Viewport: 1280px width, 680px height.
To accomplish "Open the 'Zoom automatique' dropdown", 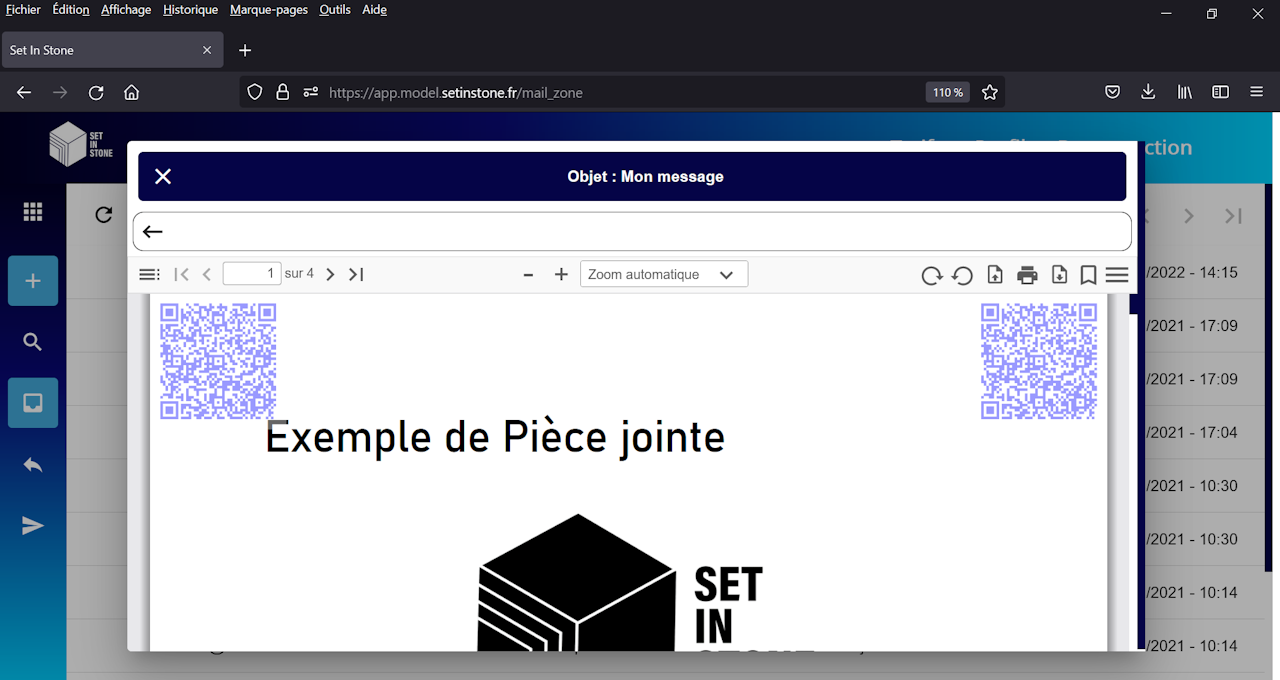I will coord(664,274).
